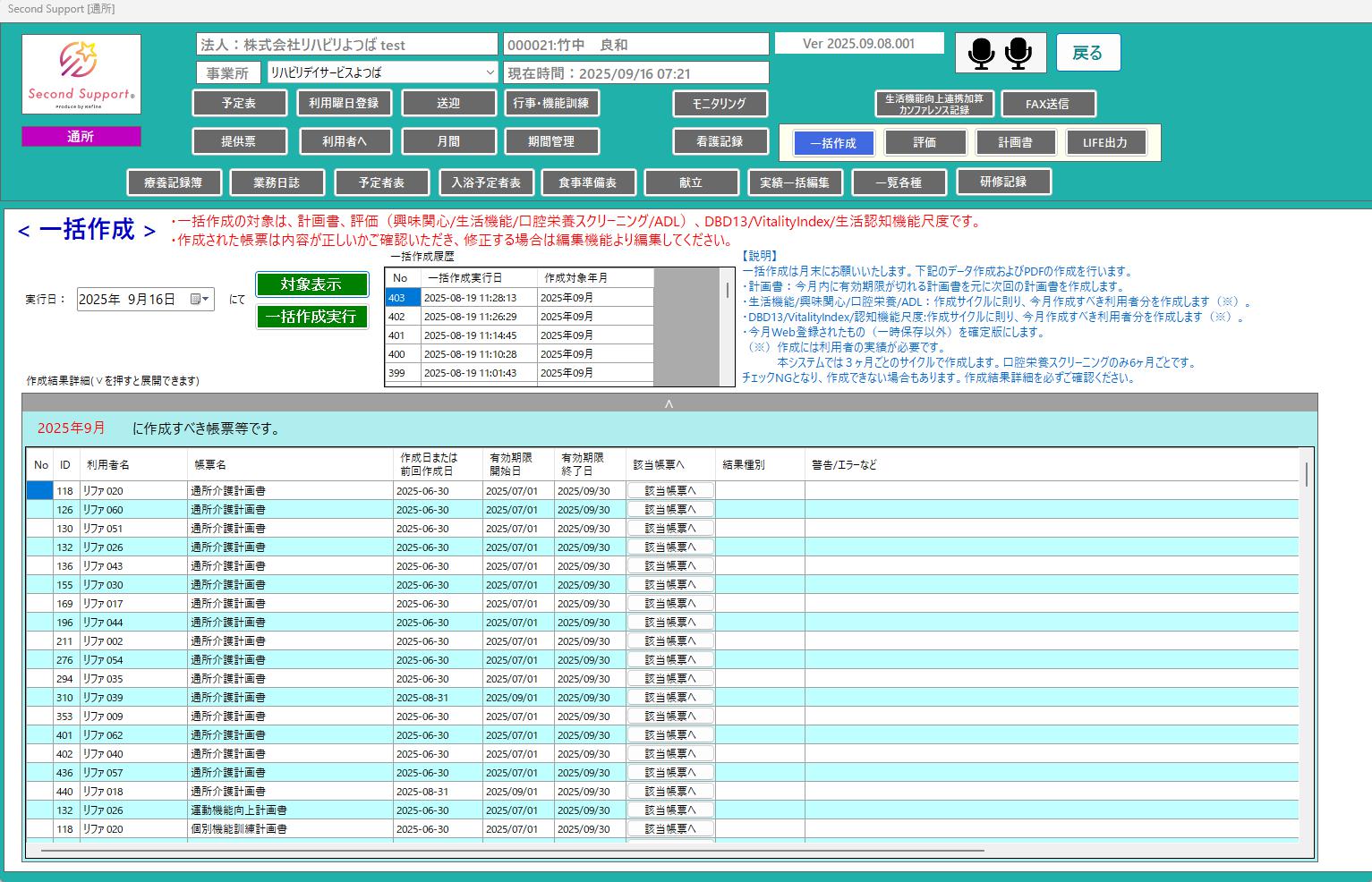Open the 送迎 screen
Viewport: 1372px width, 882px height.
pos(448,103)
